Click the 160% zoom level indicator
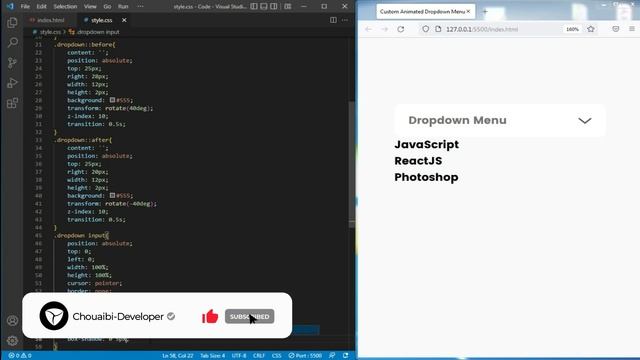640x360 pixels. tap(572, 29)
